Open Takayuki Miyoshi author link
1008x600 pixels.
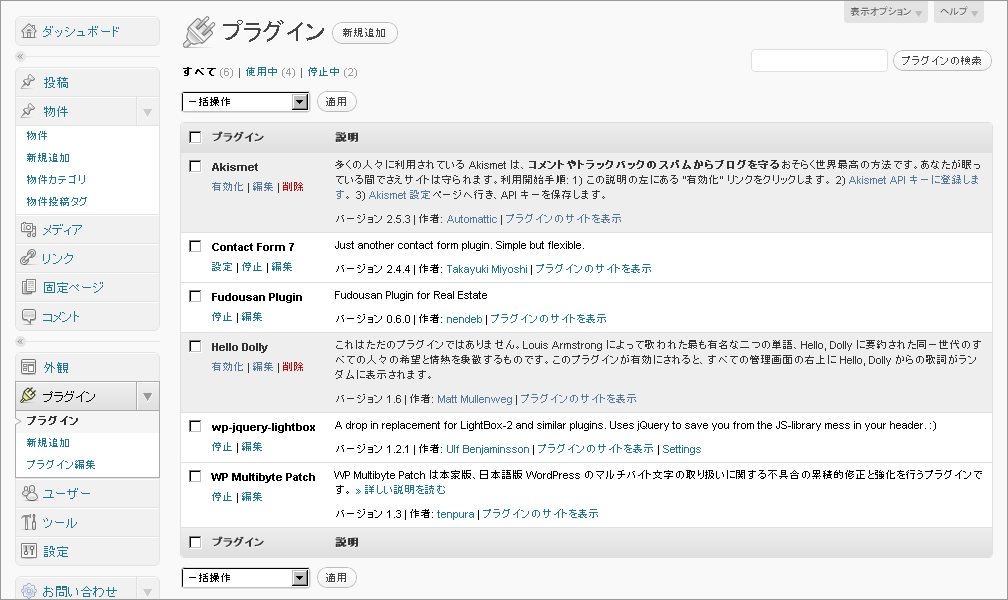click(x=487, y=269)
